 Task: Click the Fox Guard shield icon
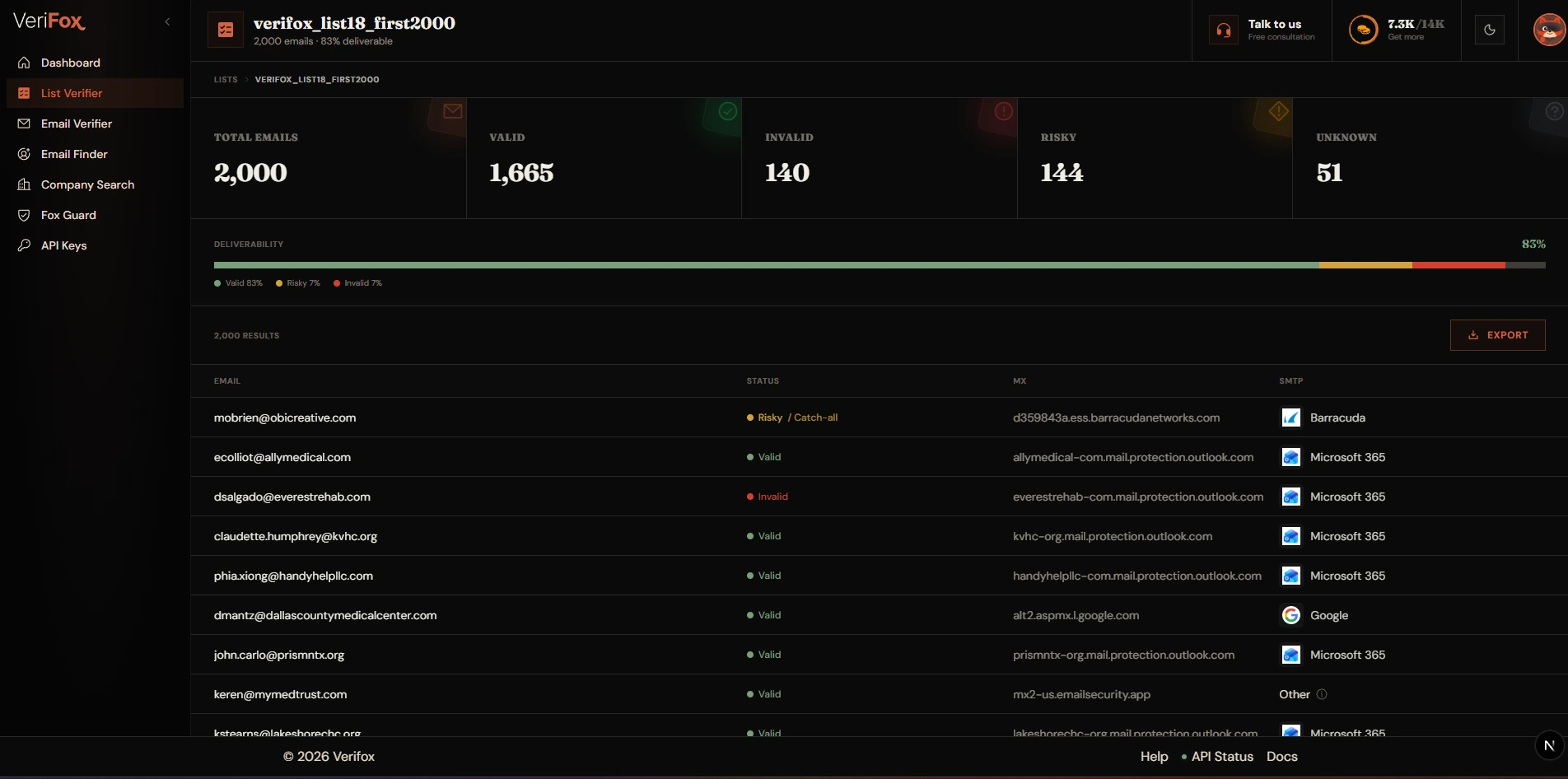pyautogui.click(x=24, y=215)
